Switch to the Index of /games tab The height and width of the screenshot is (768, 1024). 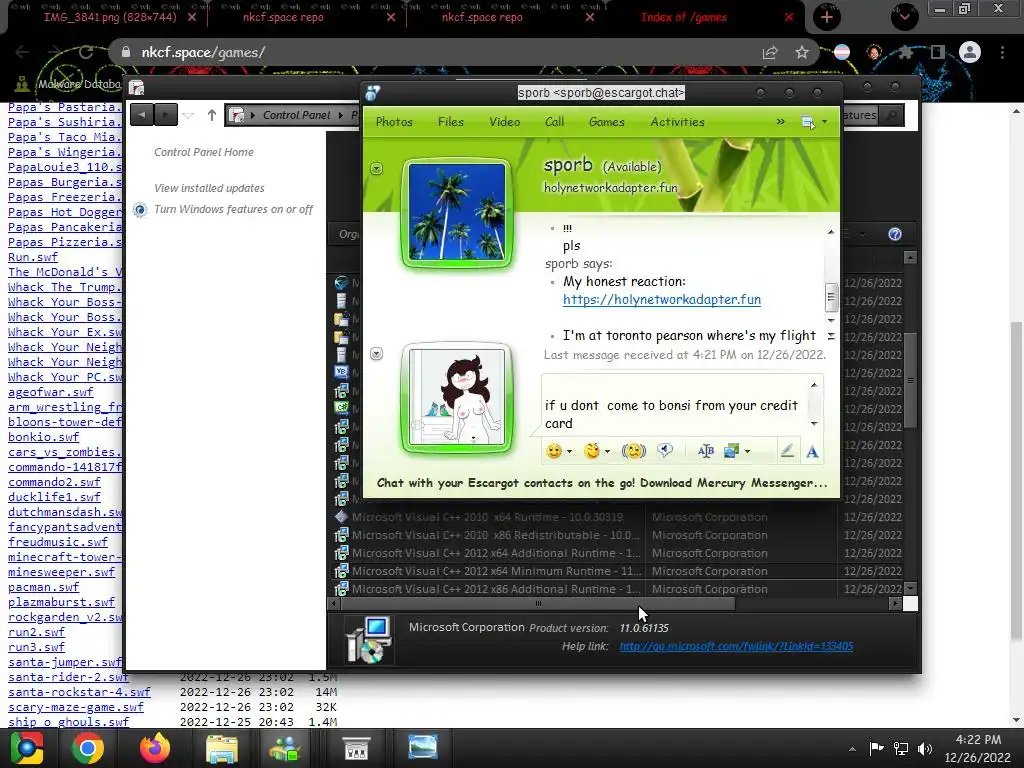684,17
